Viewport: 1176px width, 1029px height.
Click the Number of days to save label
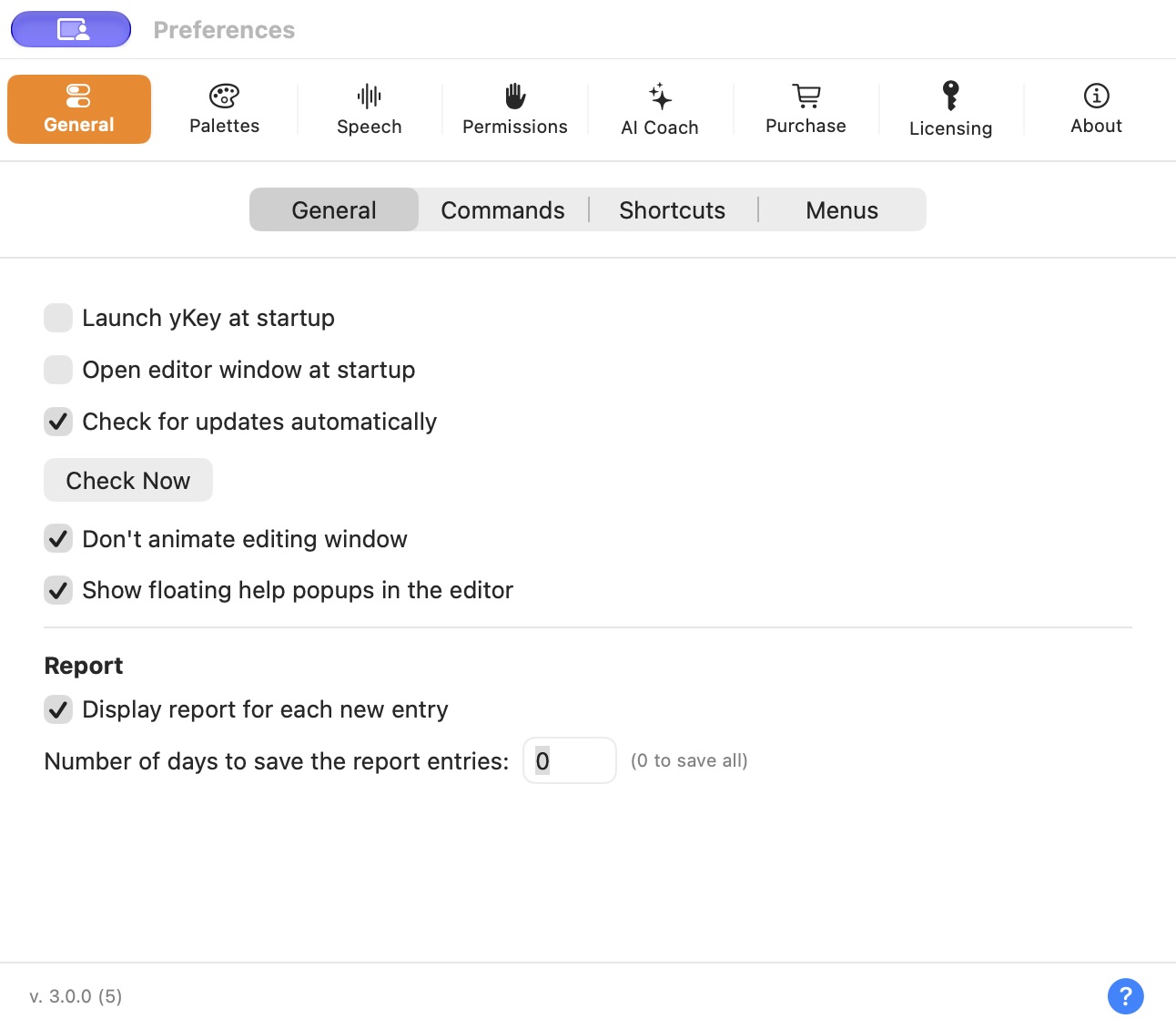tap(277, 761)
